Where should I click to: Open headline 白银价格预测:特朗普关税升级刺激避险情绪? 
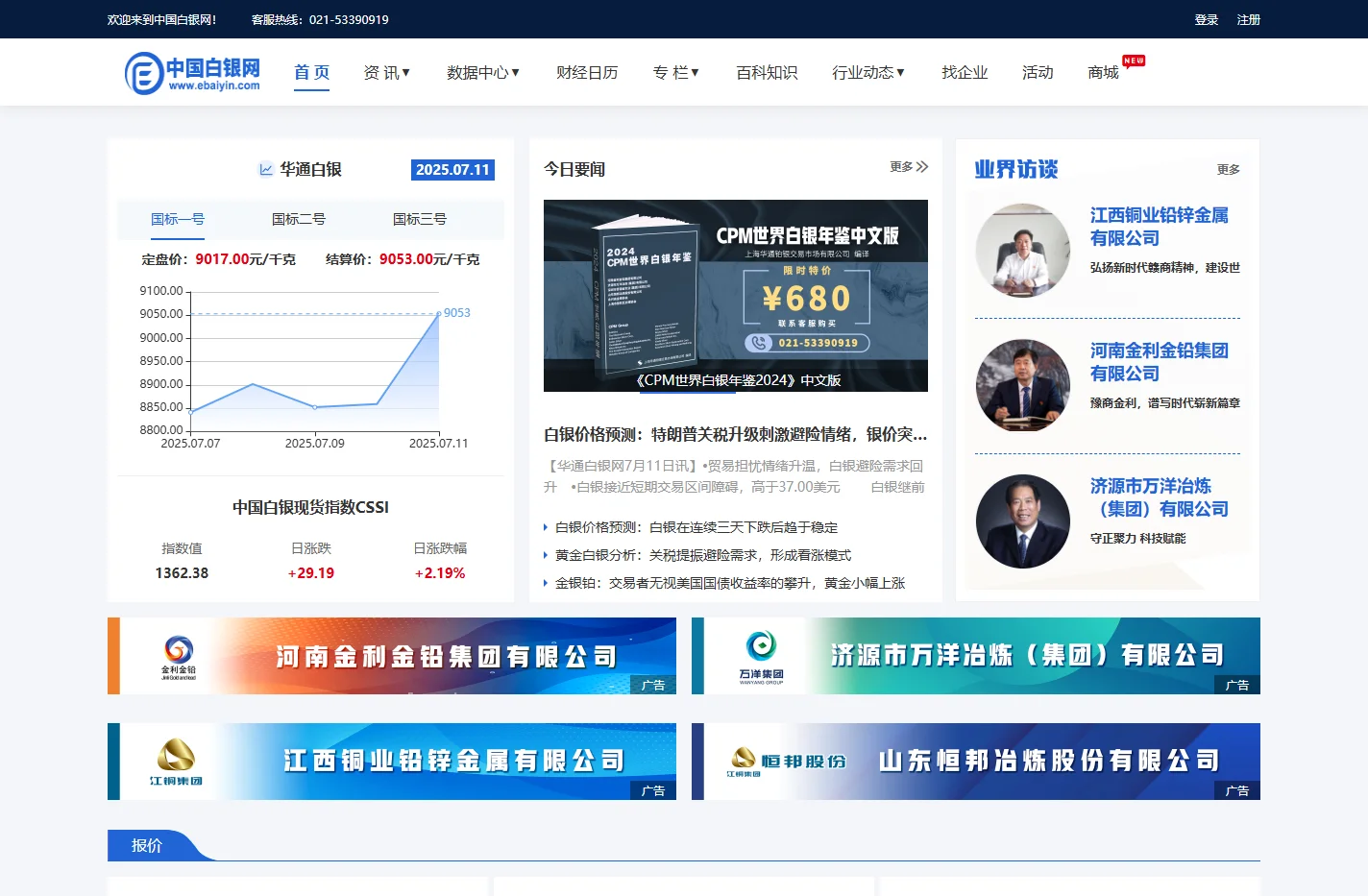pos(736,435)
